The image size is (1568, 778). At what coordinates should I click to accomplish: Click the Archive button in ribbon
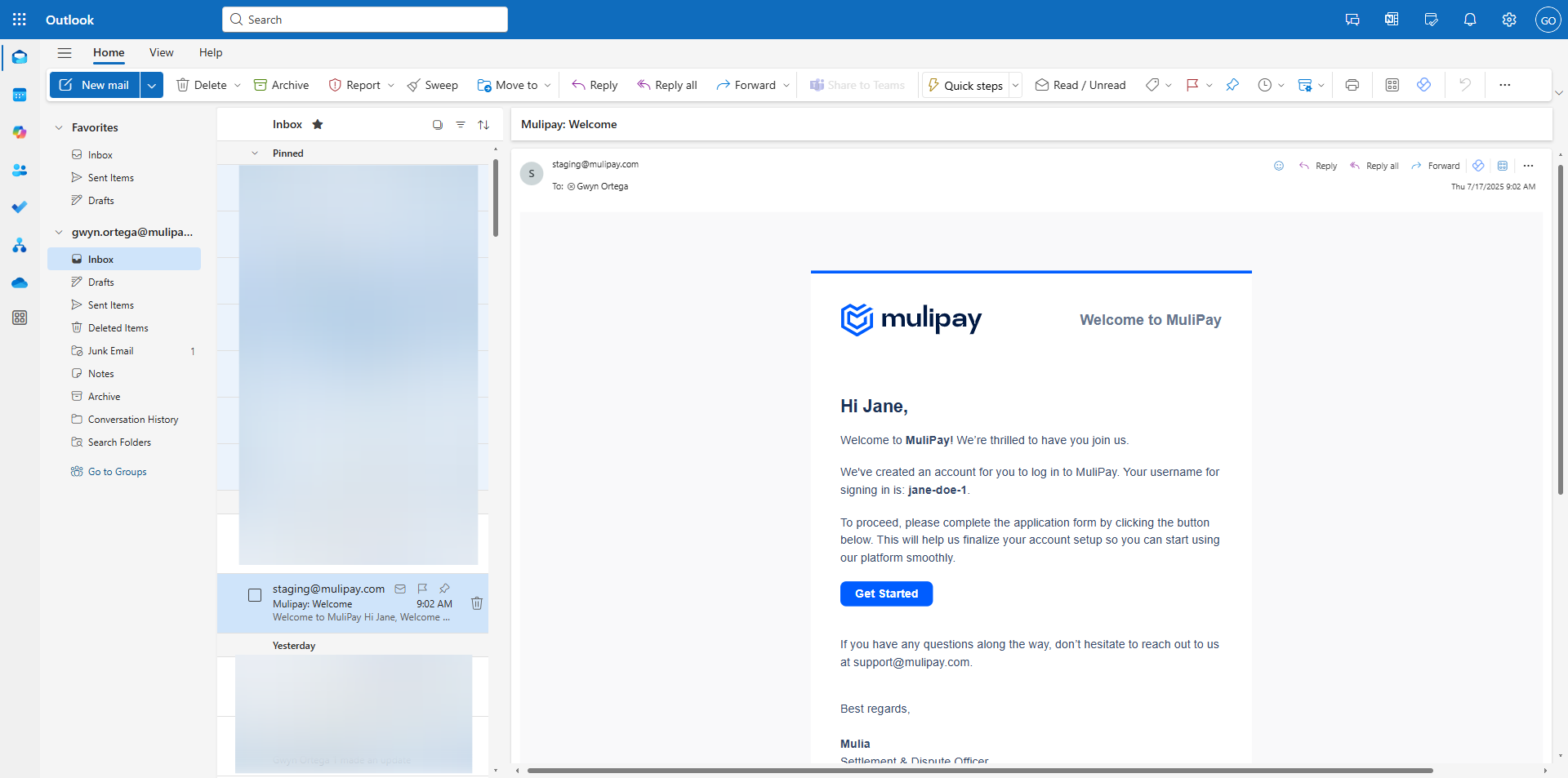pyautogui.click(x=281, y=85)
